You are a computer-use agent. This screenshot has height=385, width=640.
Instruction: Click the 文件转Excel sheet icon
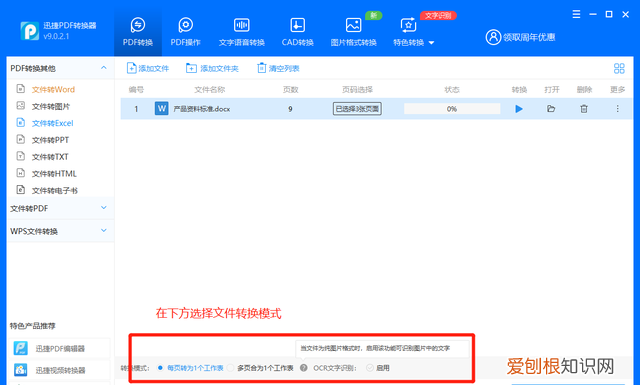click(20, 122)
